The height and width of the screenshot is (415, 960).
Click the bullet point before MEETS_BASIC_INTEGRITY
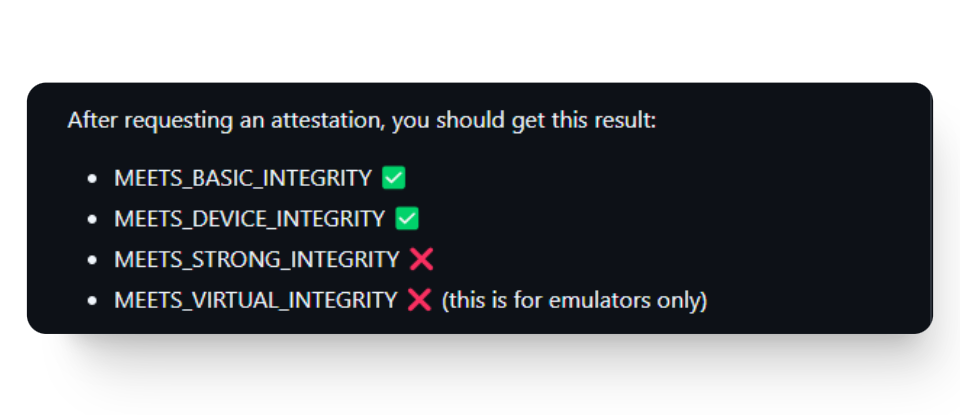[93, 179]
